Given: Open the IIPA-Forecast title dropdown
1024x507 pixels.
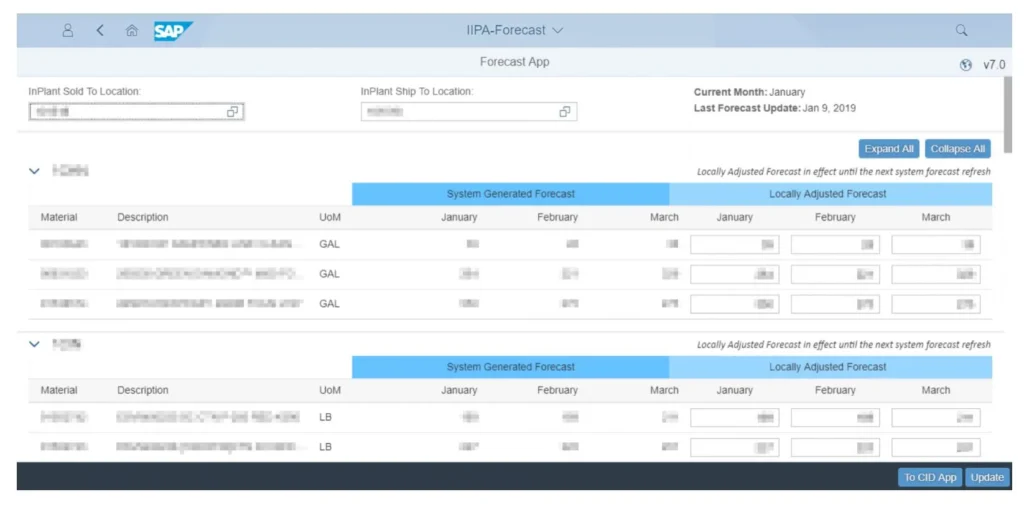Looking at the screenshot, I should [x=515, y=30].
